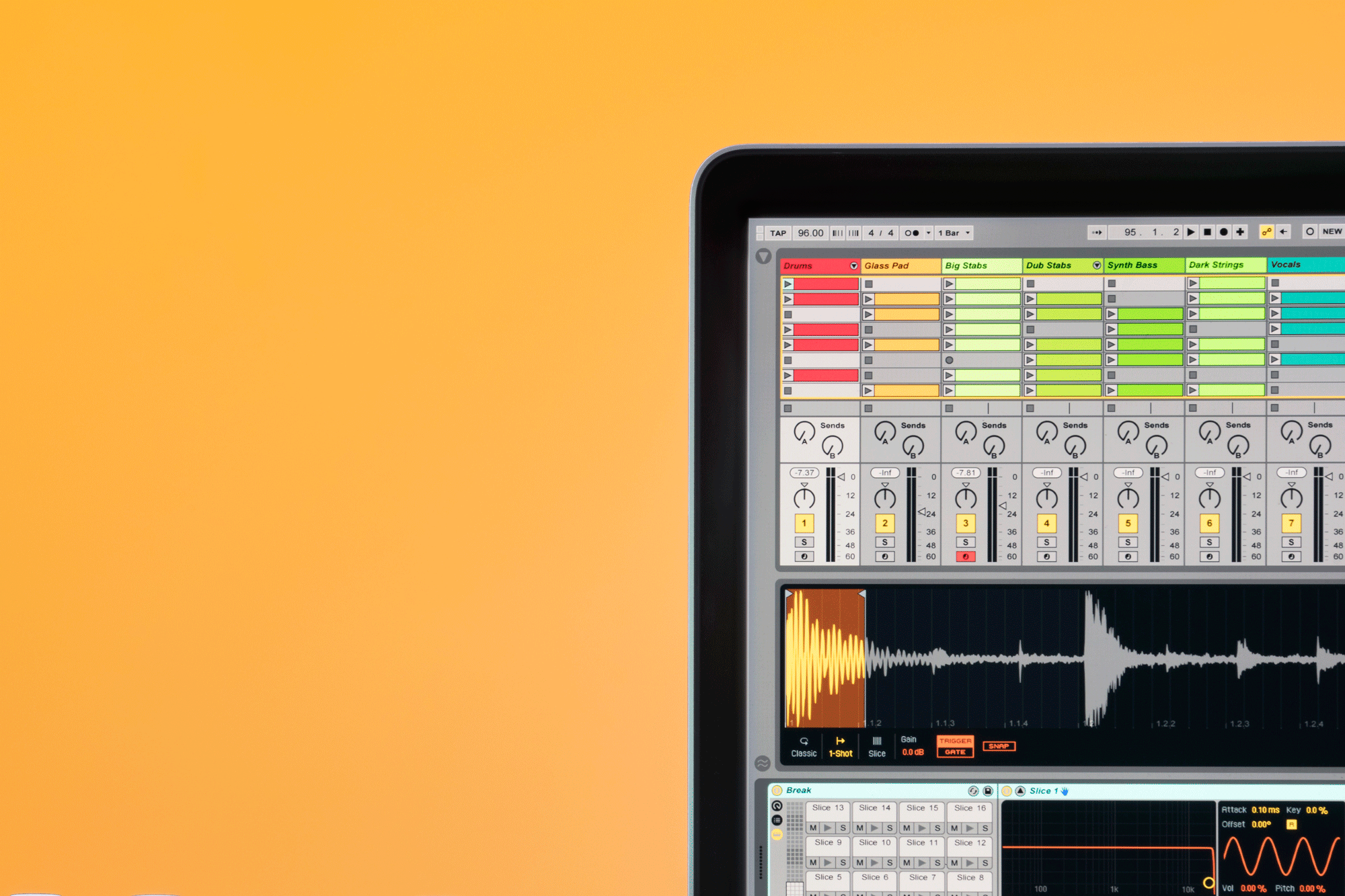This screenshot has height=896, width=1345.
Task: Toggle the Snap button in Simpler
Action: [999, 746]
